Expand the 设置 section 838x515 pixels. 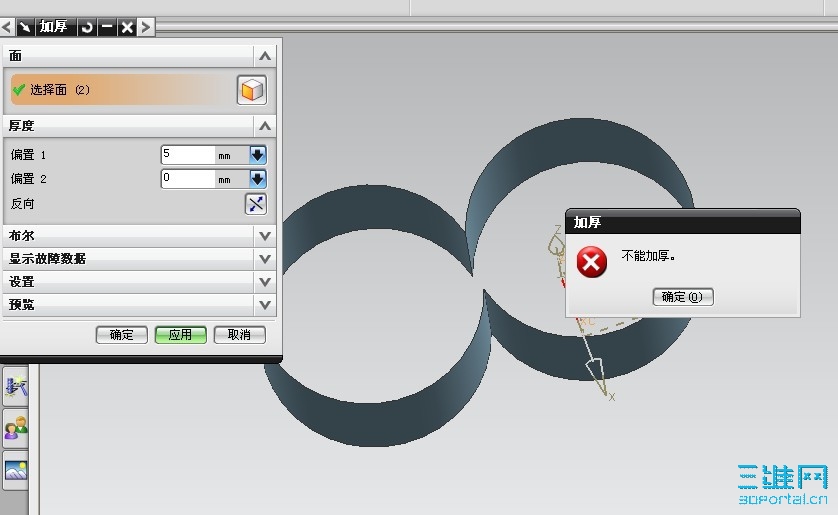click(265, 282)
